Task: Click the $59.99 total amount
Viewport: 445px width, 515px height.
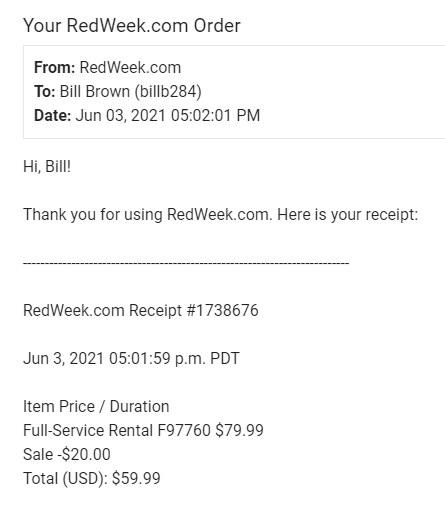Action: (x=136, y=478)
